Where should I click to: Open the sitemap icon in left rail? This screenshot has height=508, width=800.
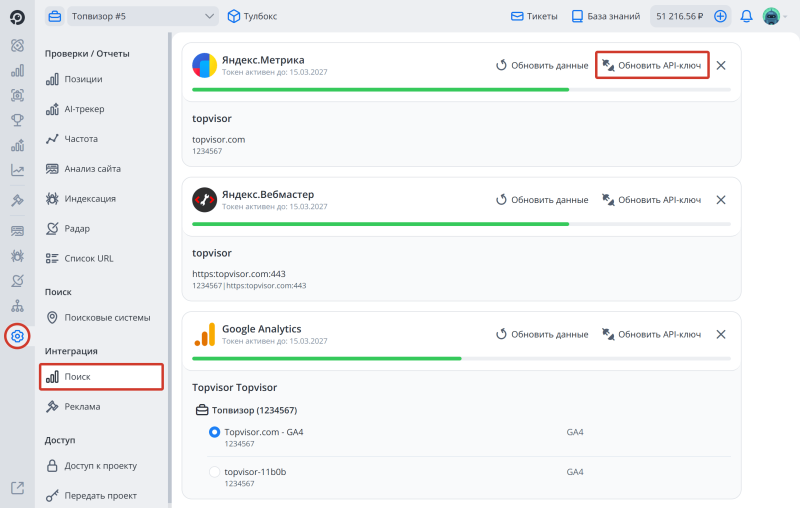click(17, 306)
